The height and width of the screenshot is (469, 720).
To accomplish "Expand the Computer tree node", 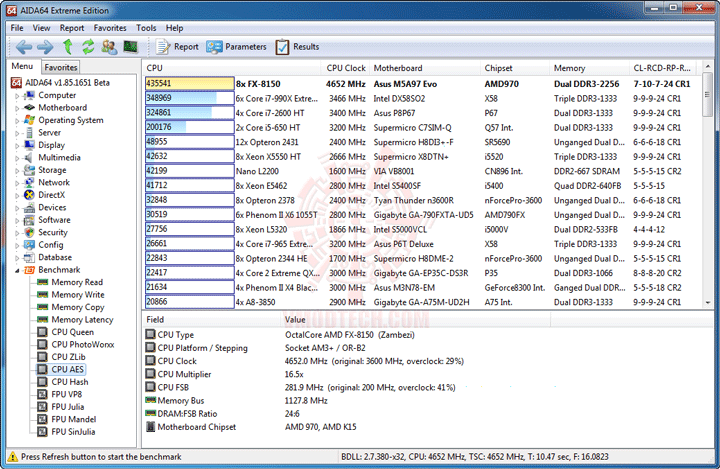I will click(17, 96).
